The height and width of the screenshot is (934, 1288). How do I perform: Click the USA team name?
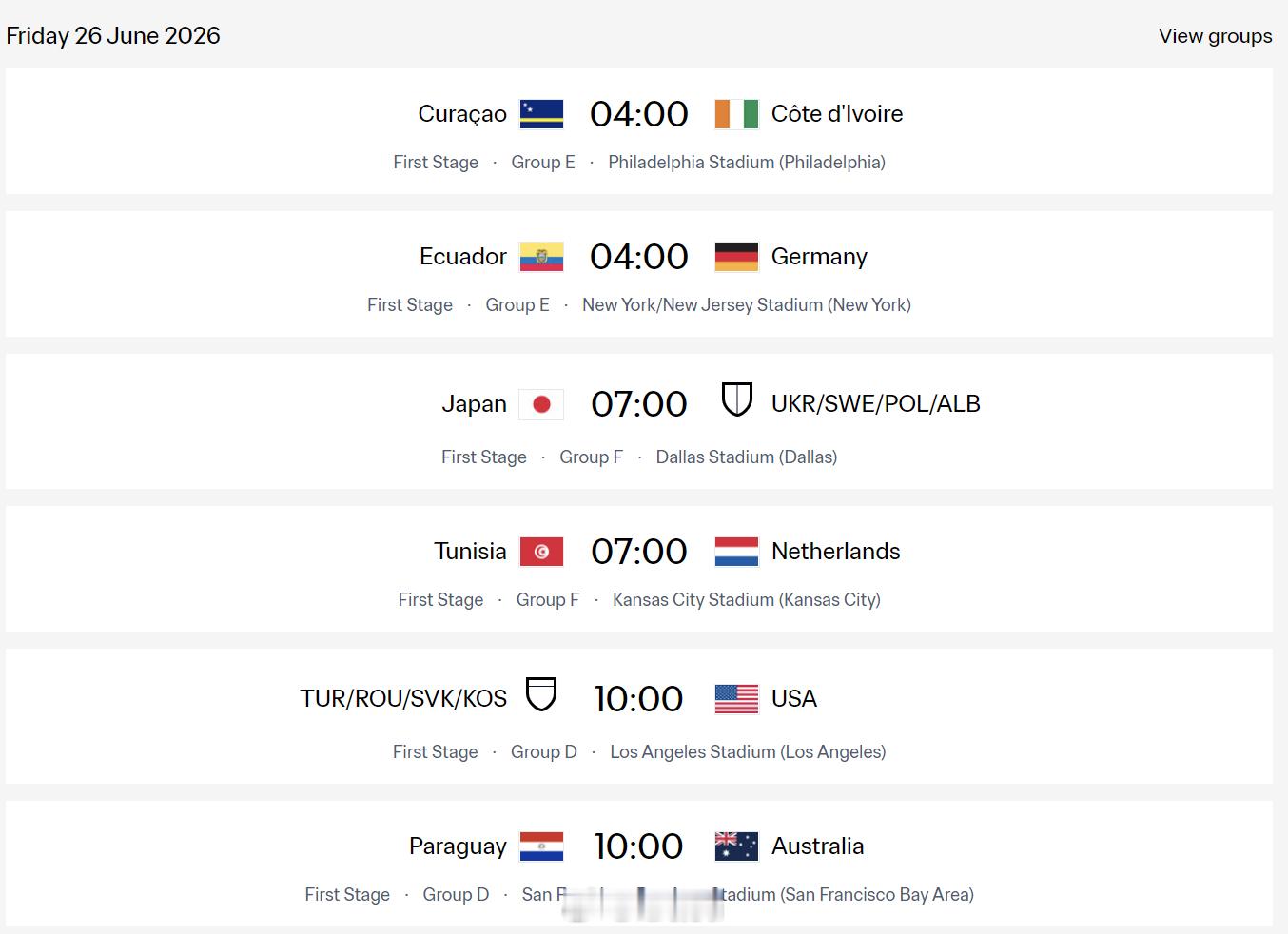pyautogui.click(x=794, y=699)
